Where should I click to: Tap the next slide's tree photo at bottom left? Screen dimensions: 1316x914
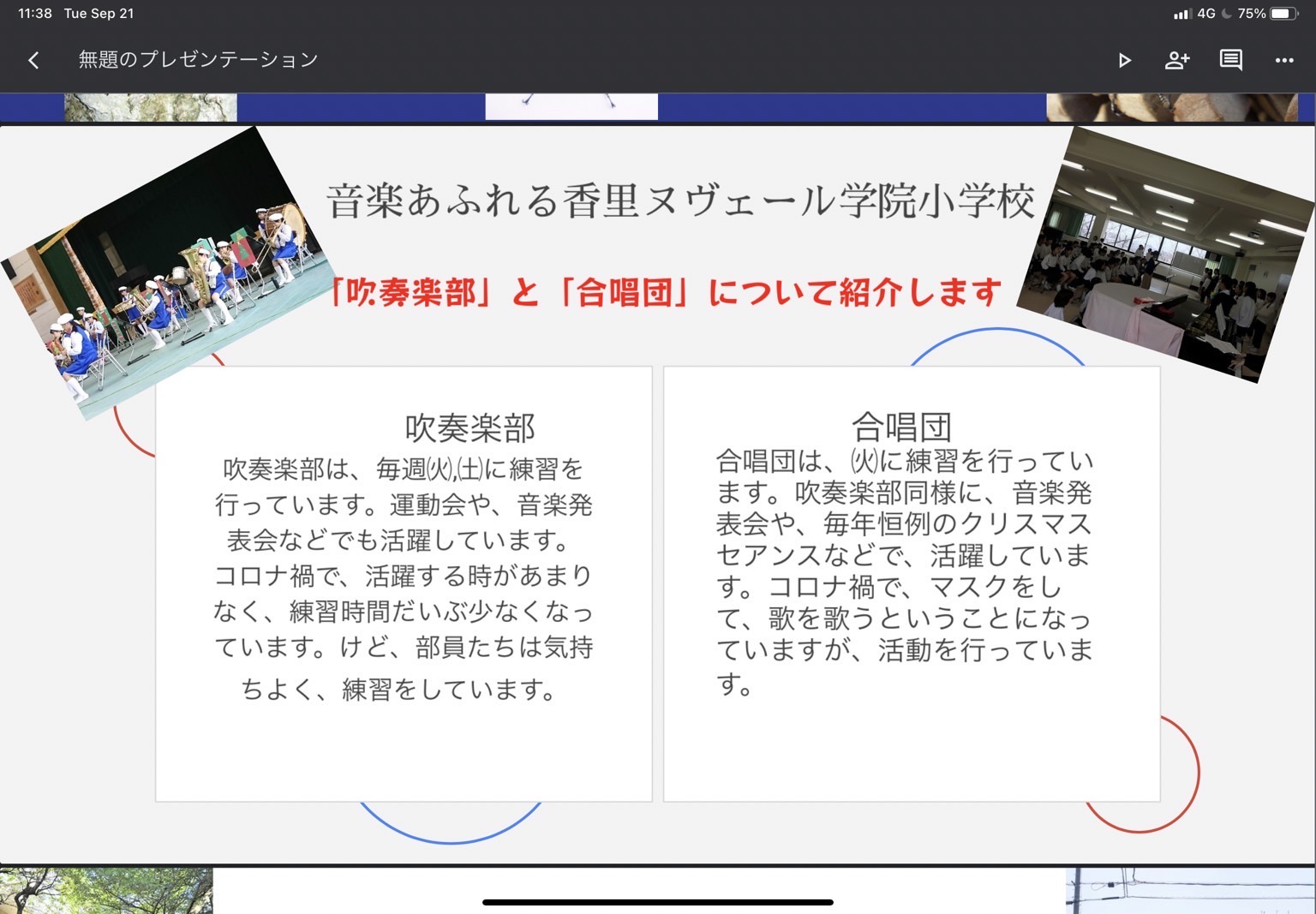[x=106, y=890]
